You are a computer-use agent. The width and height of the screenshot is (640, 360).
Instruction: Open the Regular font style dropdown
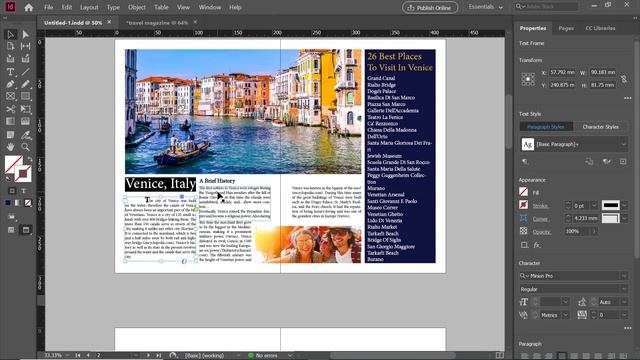tap(624, 289)
